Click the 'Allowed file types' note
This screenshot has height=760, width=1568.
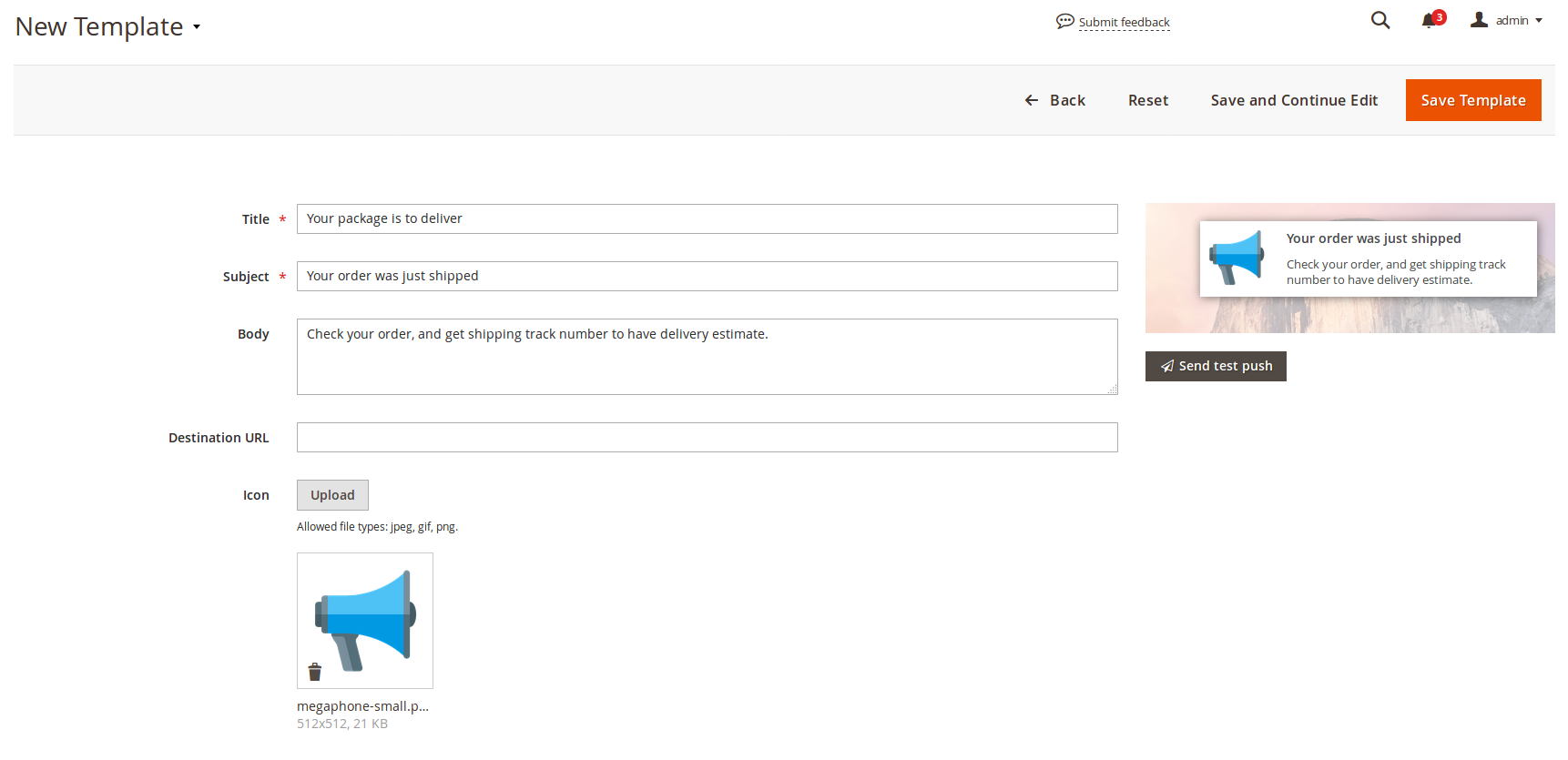click(377, 527)
